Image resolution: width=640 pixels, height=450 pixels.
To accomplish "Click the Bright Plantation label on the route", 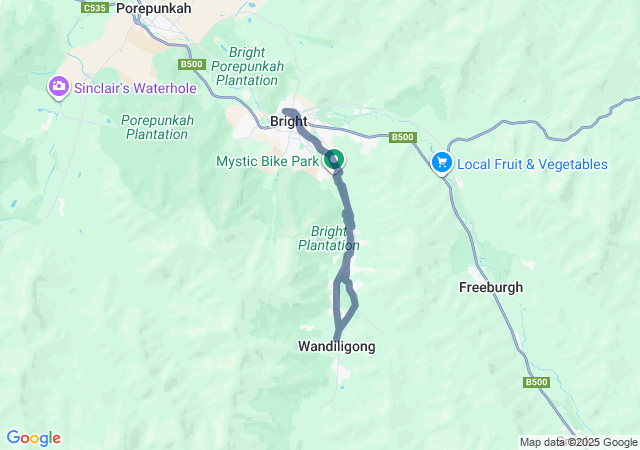I will click(329, 238).
